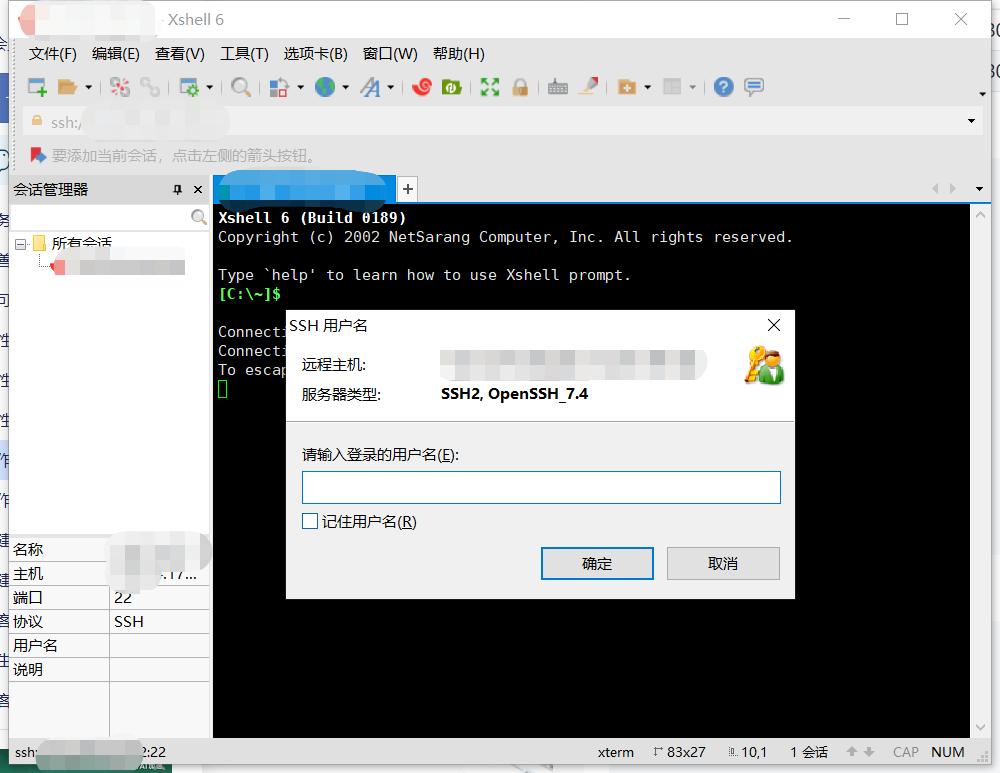The image size is (1000, 773).
Task: Pin the 会话管理器 panel
Action: coord(177,190)
